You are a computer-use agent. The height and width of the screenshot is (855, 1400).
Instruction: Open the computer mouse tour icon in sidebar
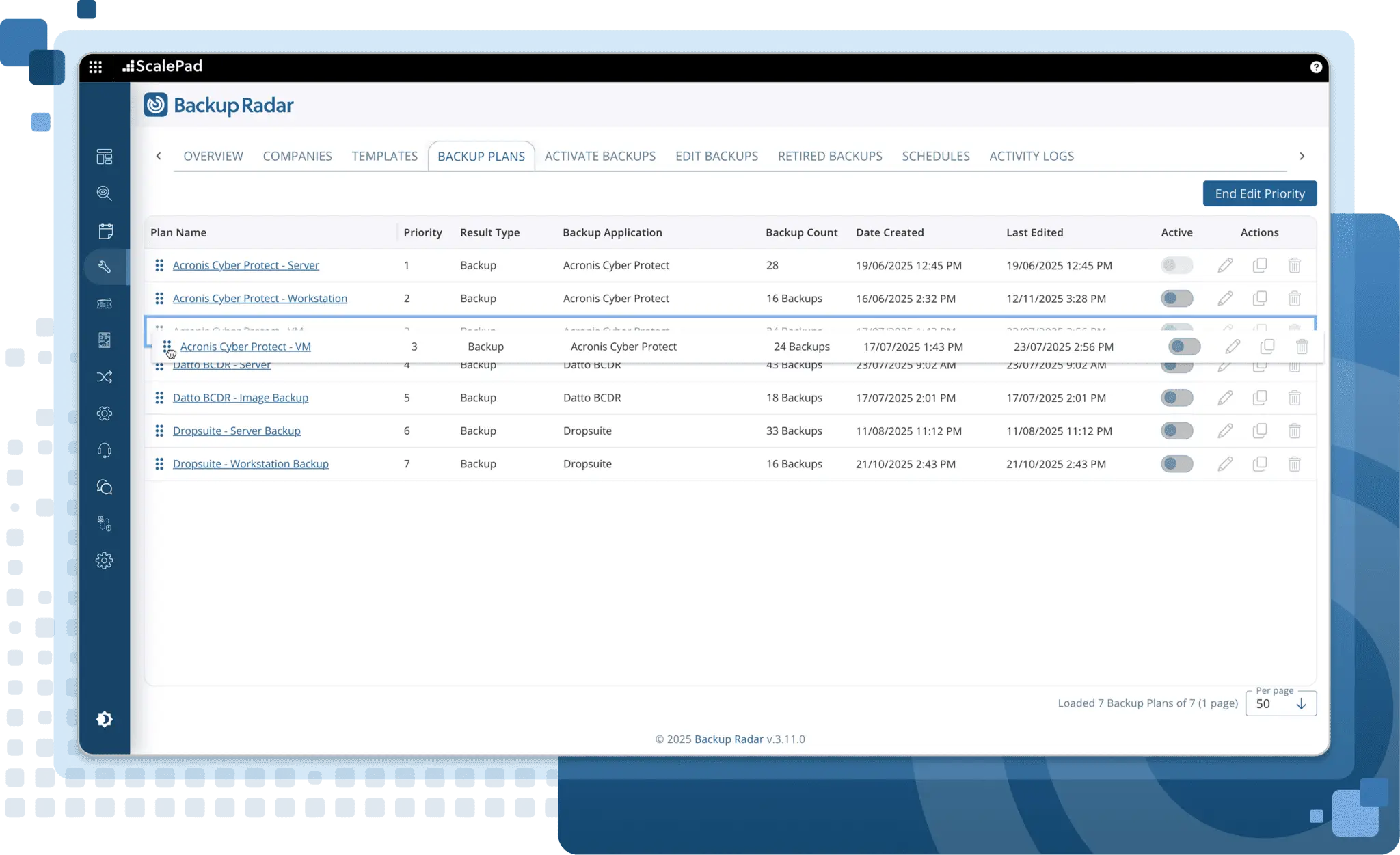click(x=105, y=524)
